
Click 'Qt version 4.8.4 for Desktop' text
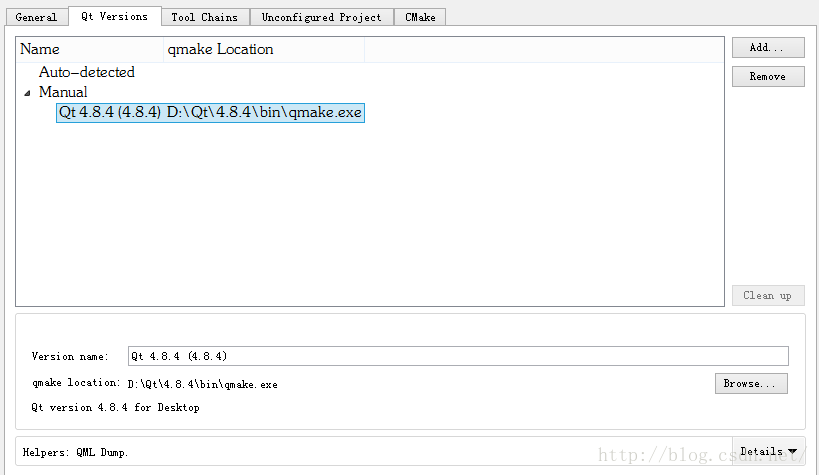point(115,408)
